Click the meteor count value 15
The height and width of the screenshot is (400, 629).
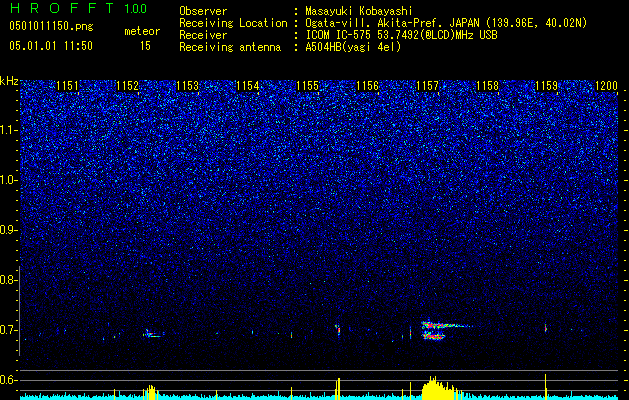tap(145, 46)
